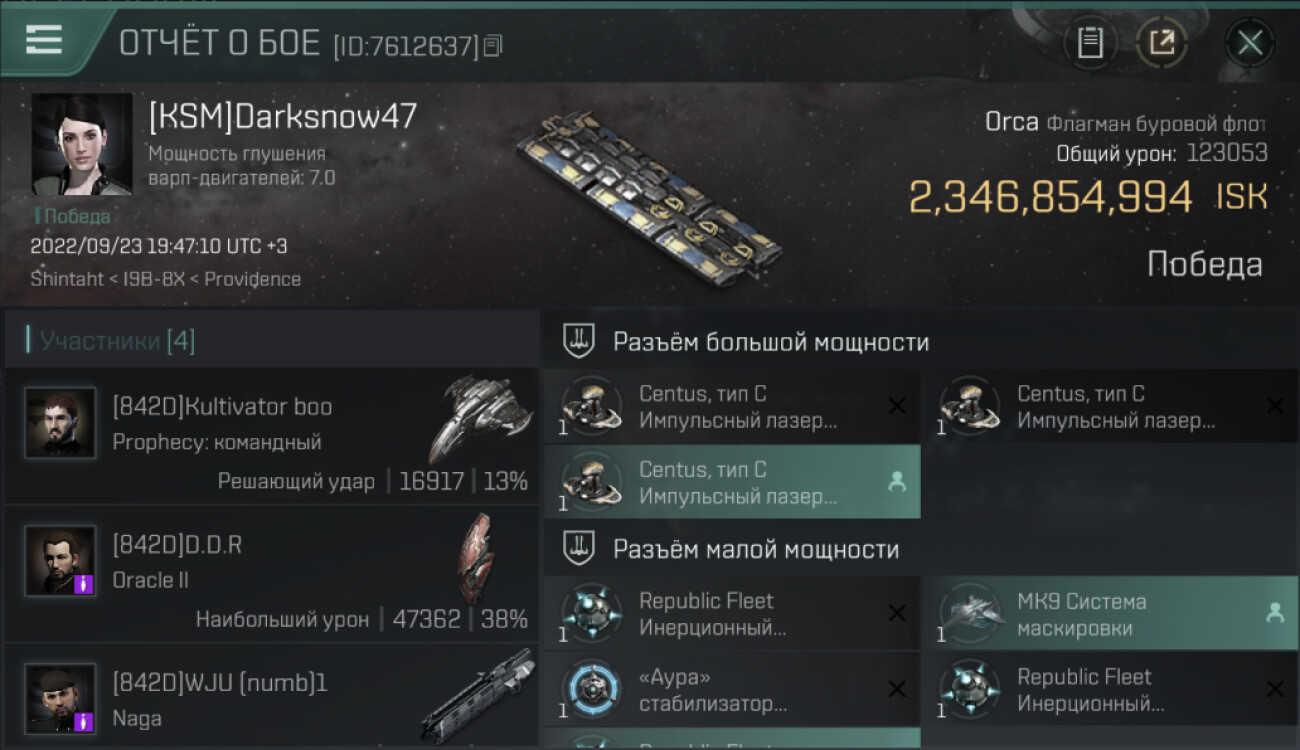Open the hamburger menu at top left

[44, 40]
